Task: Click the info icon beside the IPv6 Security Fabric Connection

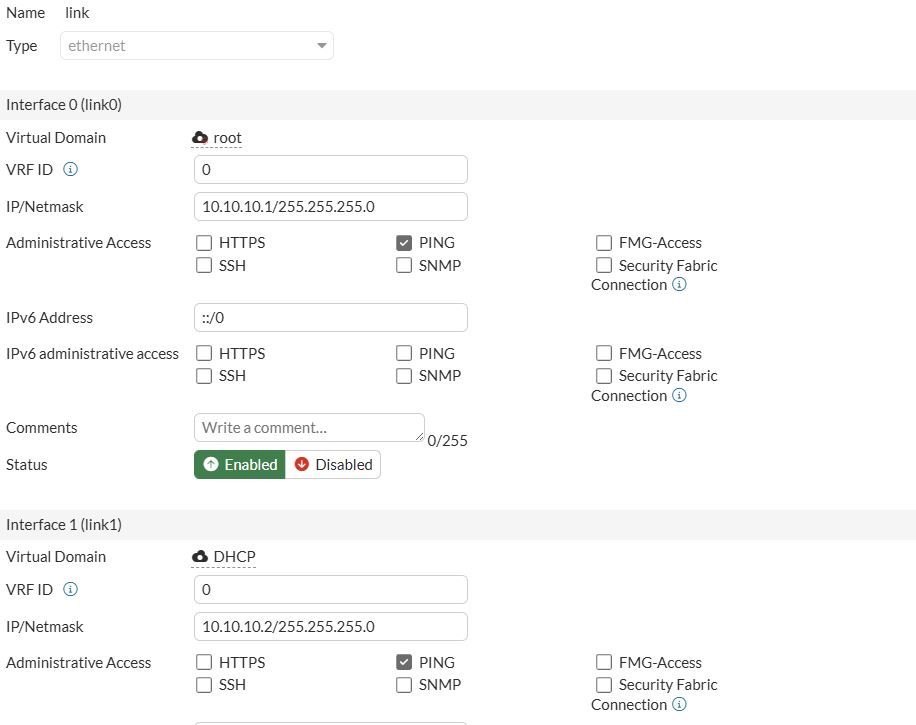Action: tap(679, 396)
